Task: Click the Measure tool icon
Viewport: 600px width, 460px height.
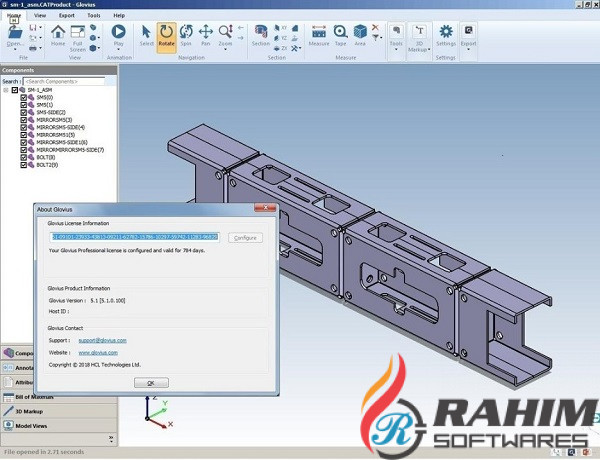Action: pyautogui.click(x=319, y=31)
